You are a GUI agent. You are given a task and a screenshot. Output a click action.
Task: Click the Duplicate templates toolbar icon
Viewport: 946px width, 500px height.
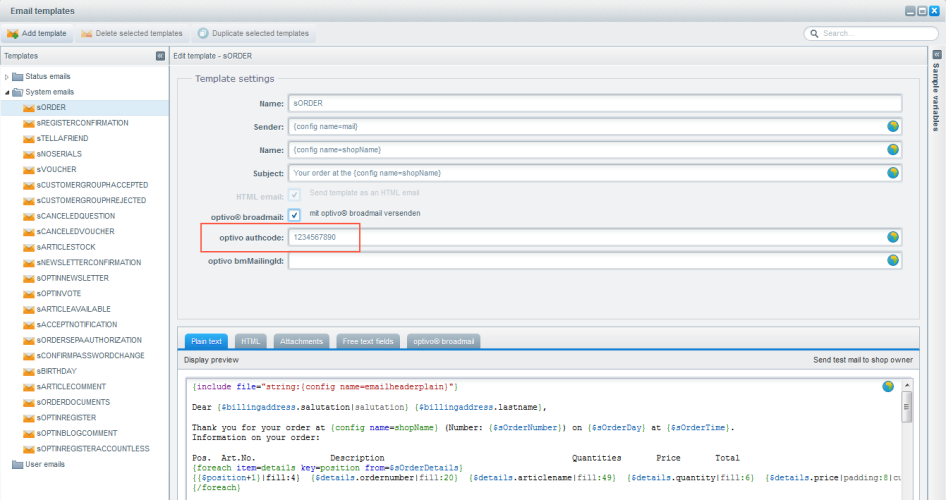[203, 33]
